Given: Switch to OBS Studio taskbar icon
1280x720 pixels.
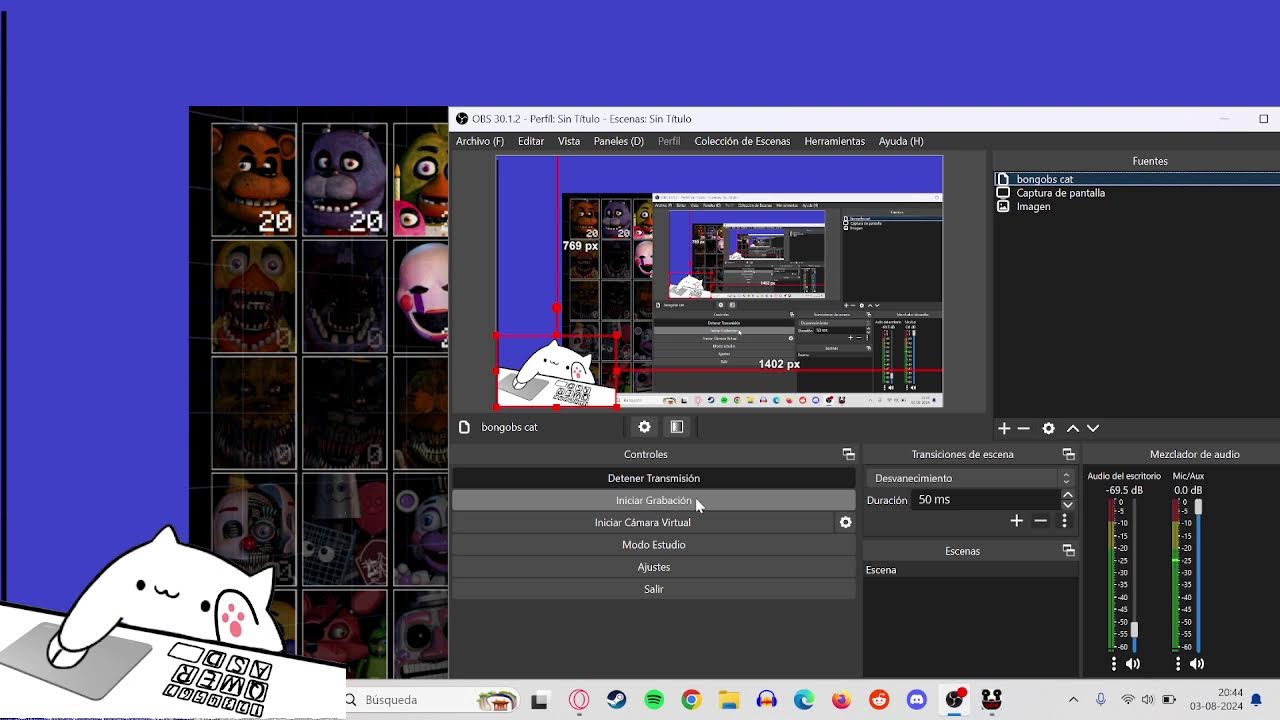Looking at the screenshot, I should tap(955, 699).
